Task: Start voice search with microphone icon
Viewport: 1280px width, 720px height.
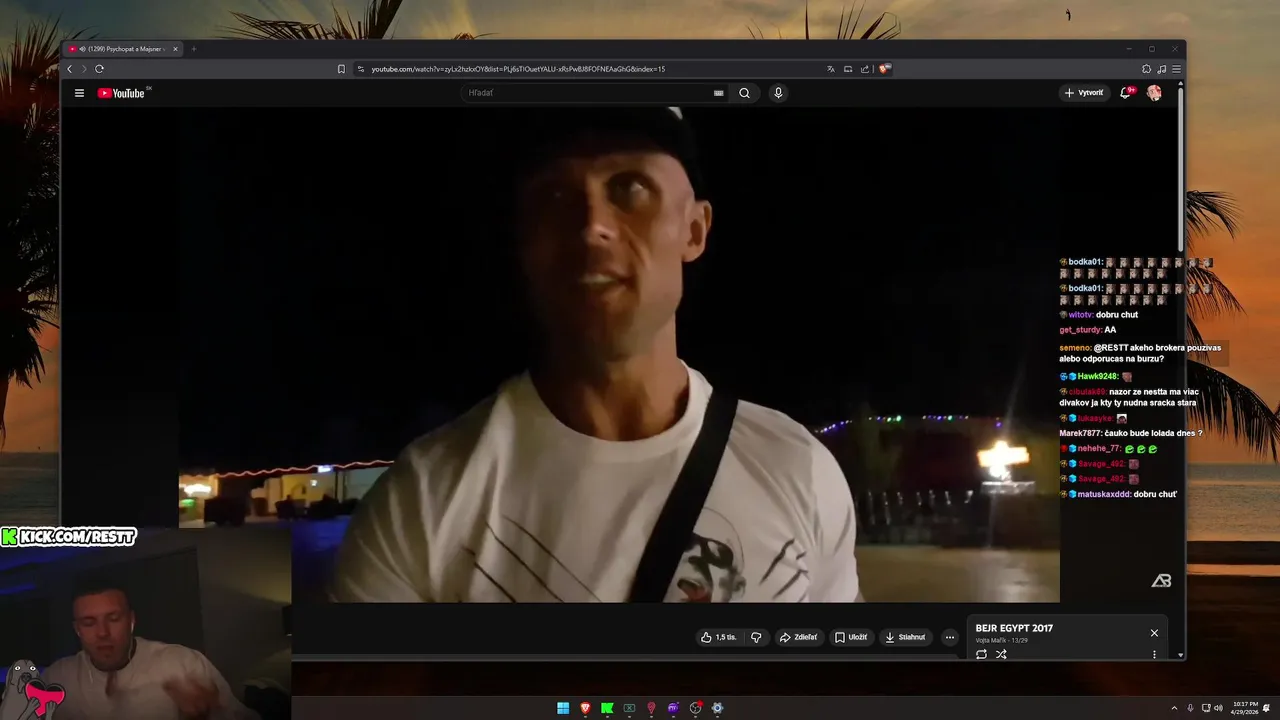Action: coord(778,93)
